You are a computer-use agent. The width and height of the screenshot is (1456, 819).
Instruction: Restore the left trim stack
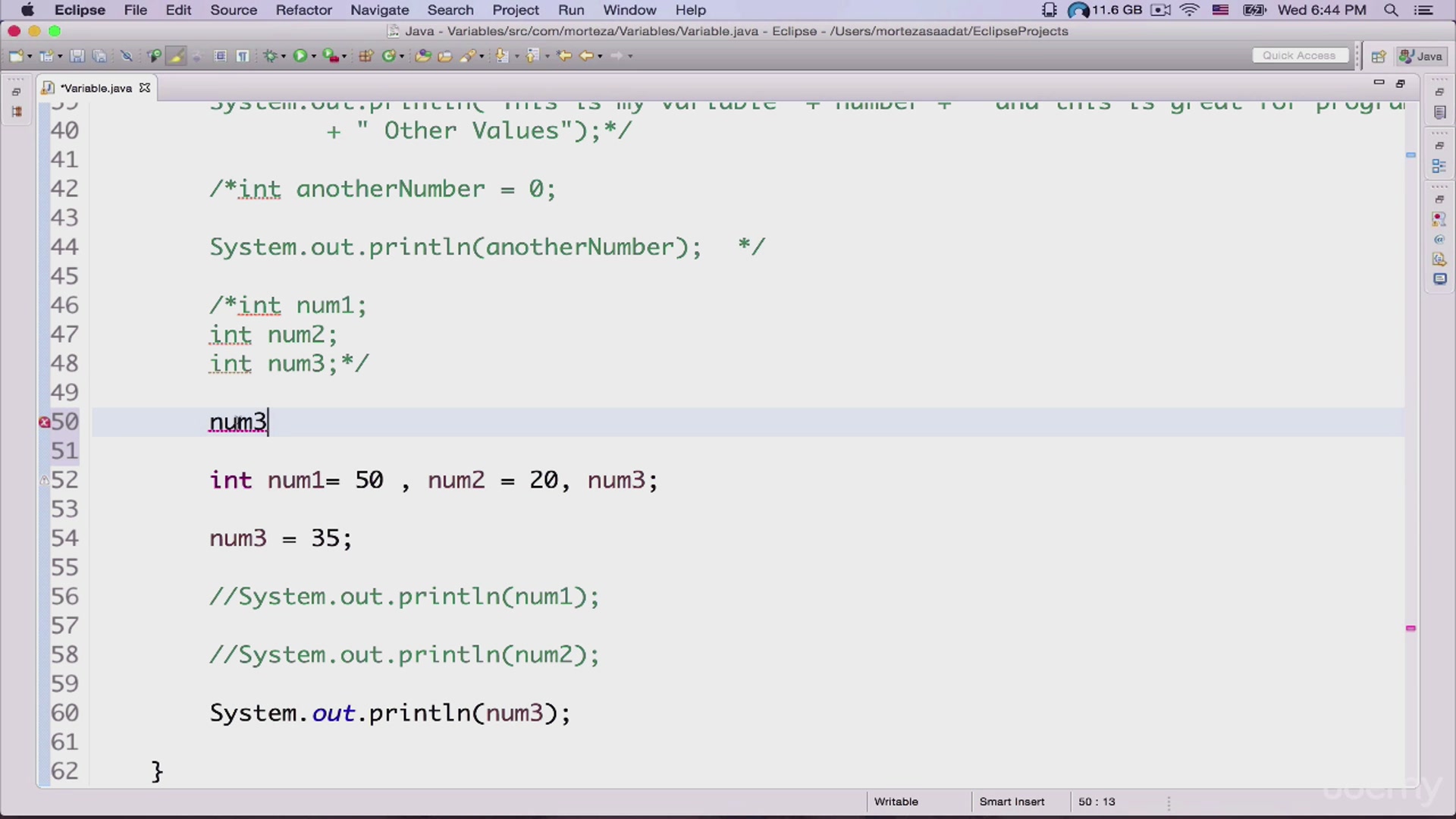tap(17, 92)
